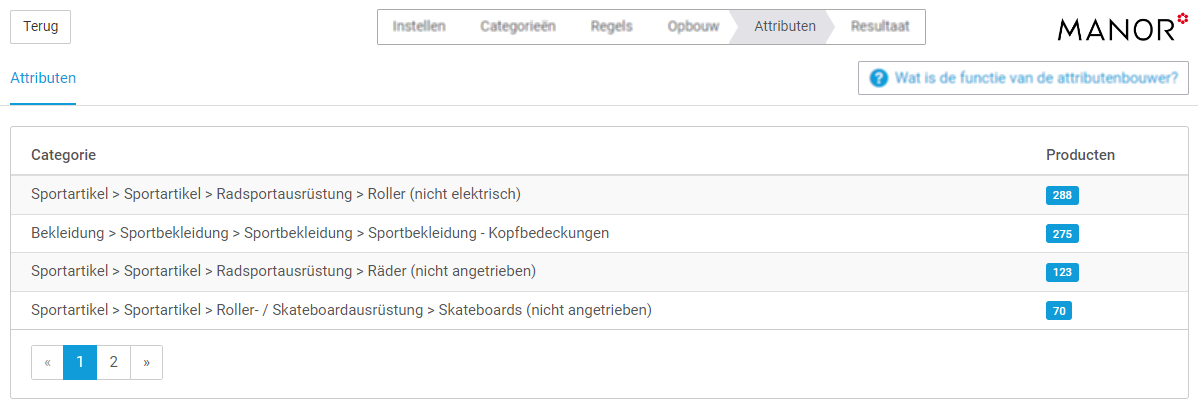The width and height of the screenshot is (1198, 406).
Task: Open the Skateboards (nicht angetrieben) row
Action: pyautogui.click(x=600, y=310)
